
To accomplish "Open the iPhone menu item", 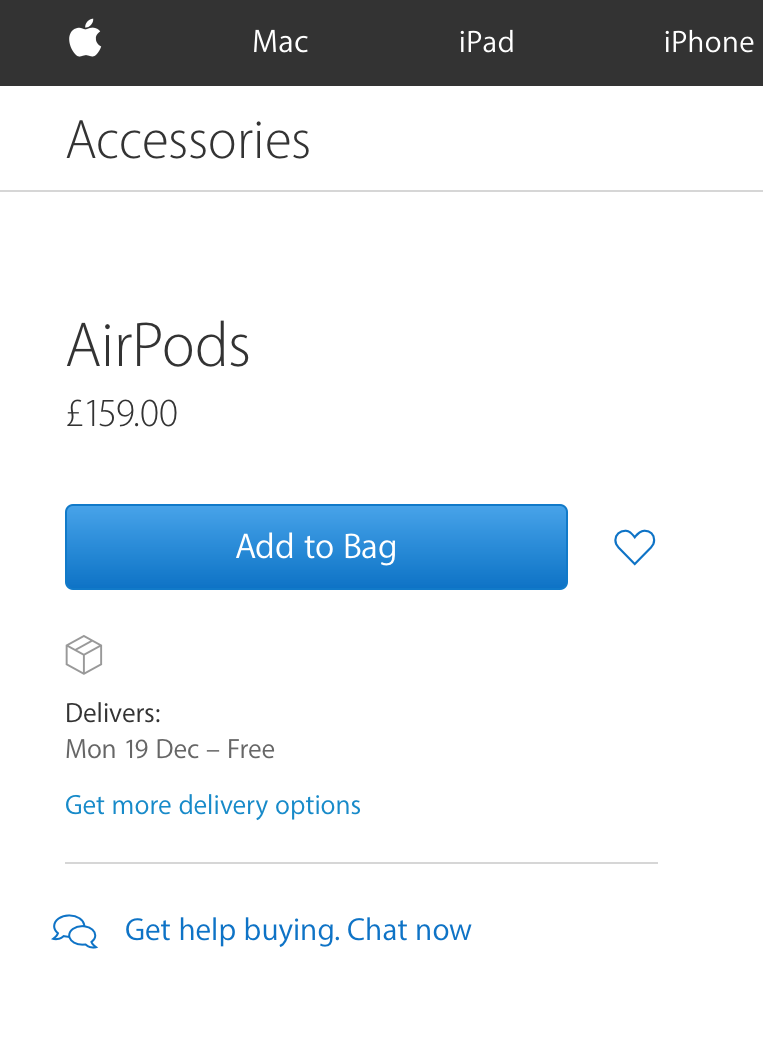I will tap(708, 42).
